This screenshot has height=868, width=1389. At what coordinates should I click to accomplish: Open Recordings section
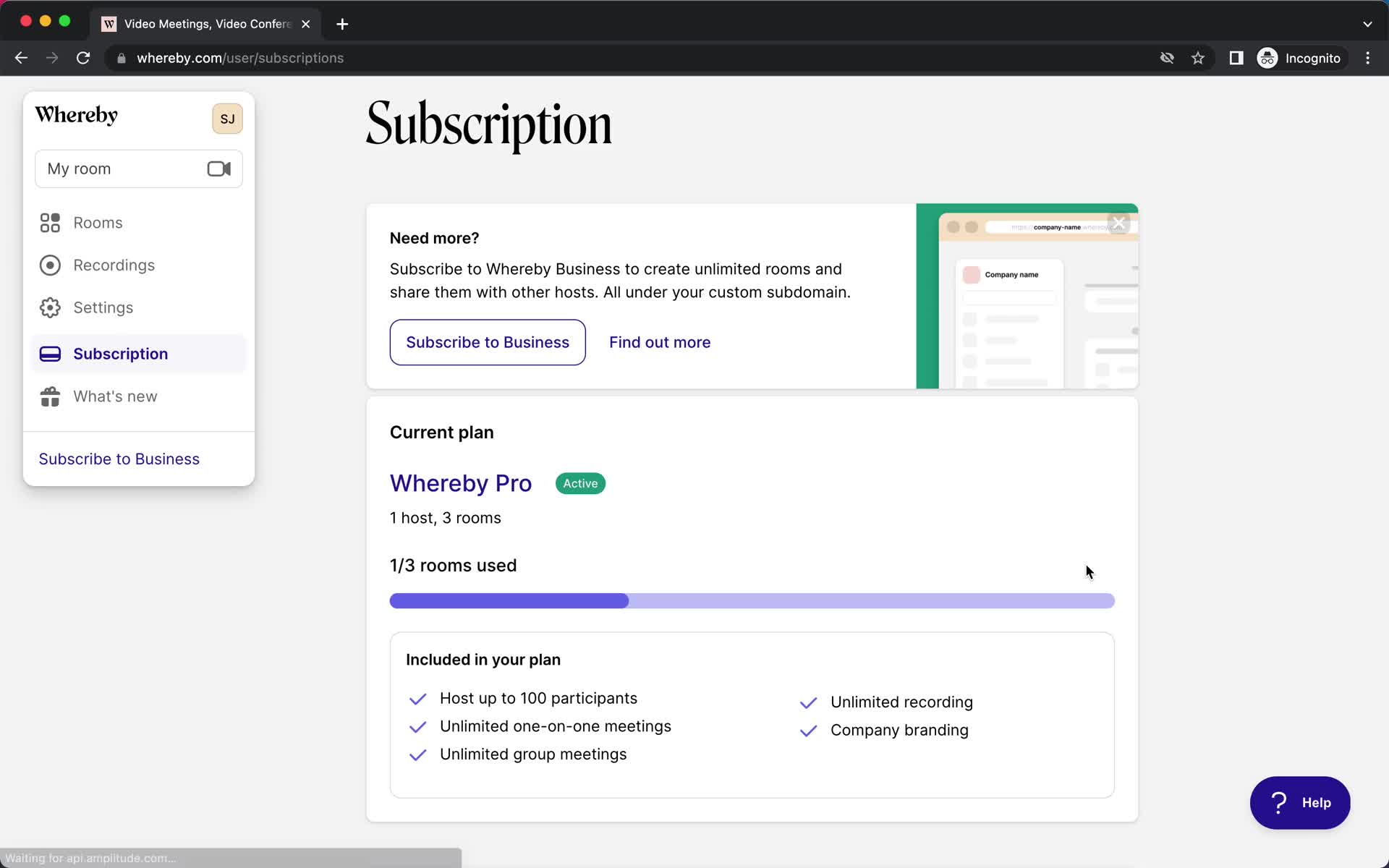114,265
